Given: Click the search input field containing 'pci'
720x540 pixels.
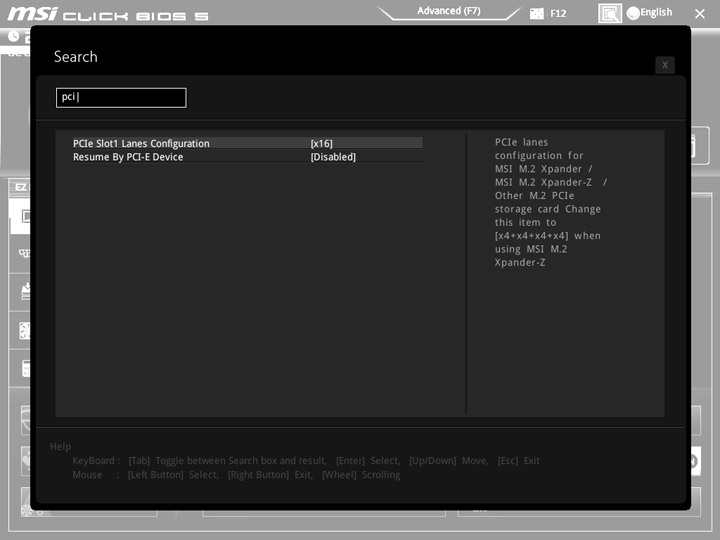Looking at the screenshot, I should [121, 98].
